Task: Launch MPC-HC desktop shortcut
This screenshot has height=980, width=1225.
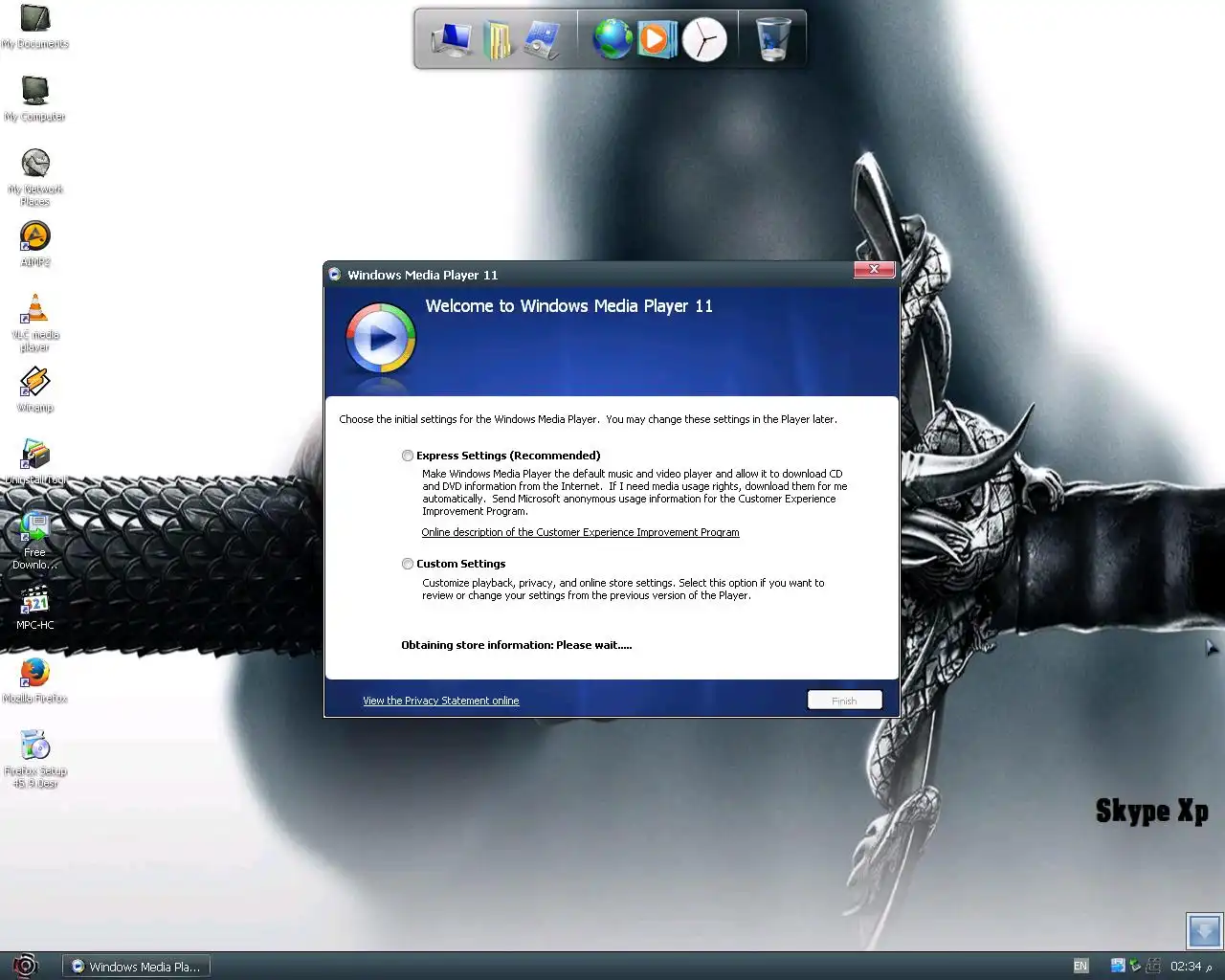Action: (x=35, y=608)
